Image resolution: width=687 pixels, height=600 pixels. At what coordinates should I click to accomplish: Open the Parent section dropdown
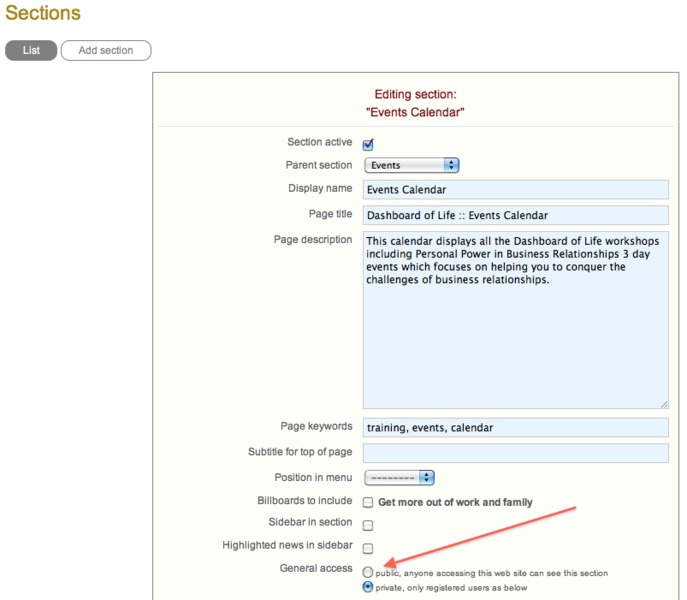(411, 165)
